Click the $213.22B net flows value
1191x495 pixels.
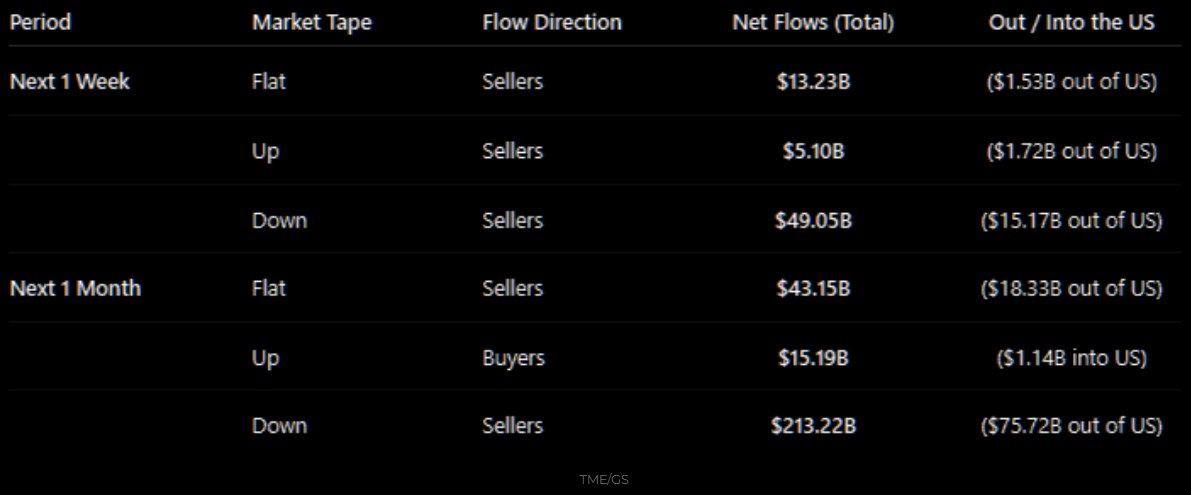(813, 426)
